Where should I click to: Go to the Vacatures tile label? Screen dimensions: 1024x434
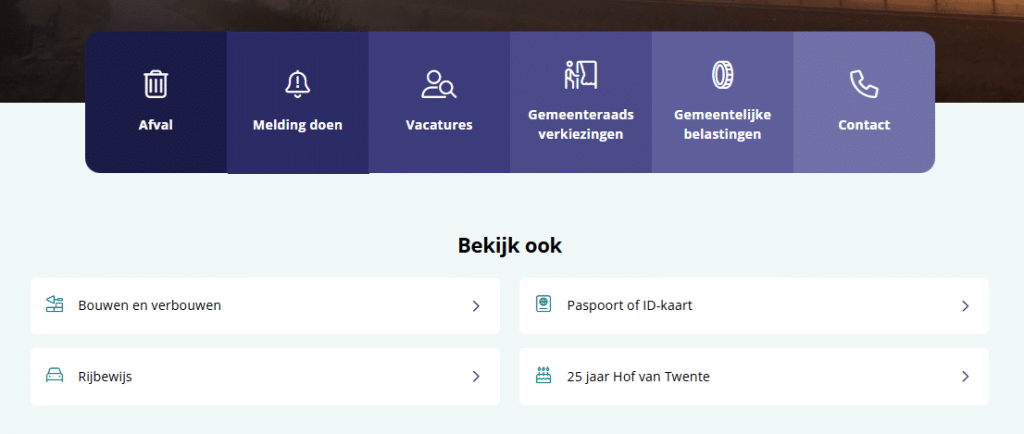click(439, 125)
